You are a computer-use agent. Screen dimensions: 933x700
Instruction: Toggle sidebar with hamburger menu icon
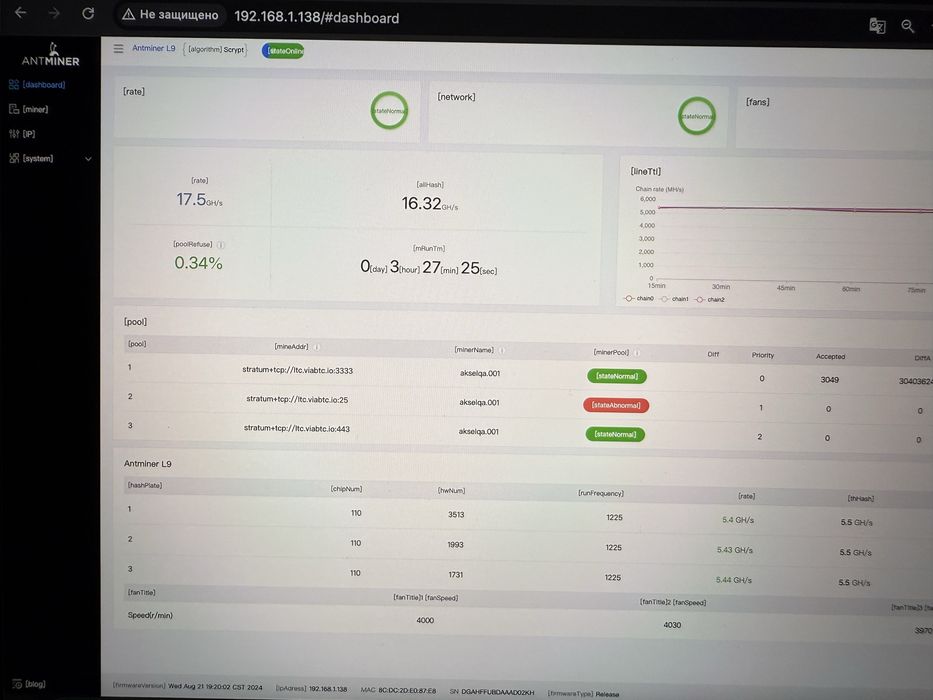tap(118, 48)
